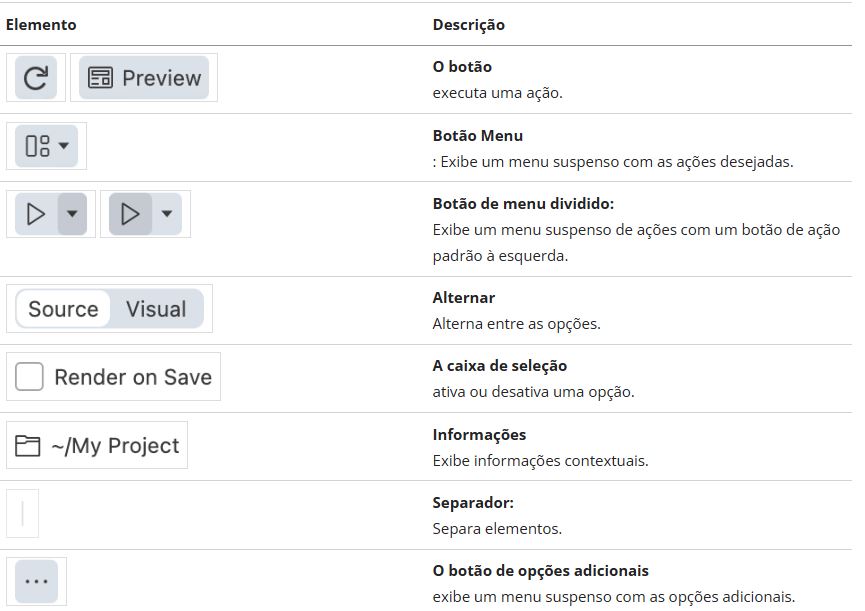Open the three-dots more options button
Screen dimensions: 865x611
point(36,581)
